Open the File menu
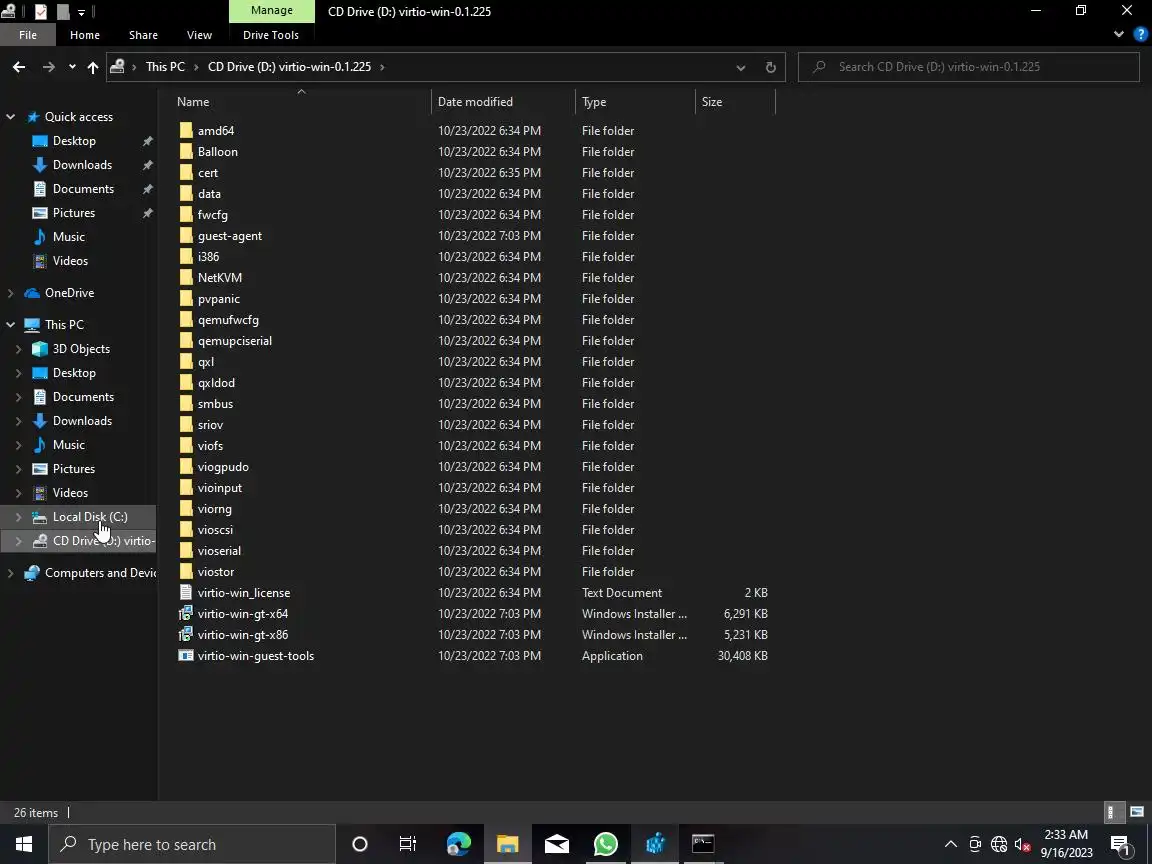1152x864 pixels. point(28,35)
